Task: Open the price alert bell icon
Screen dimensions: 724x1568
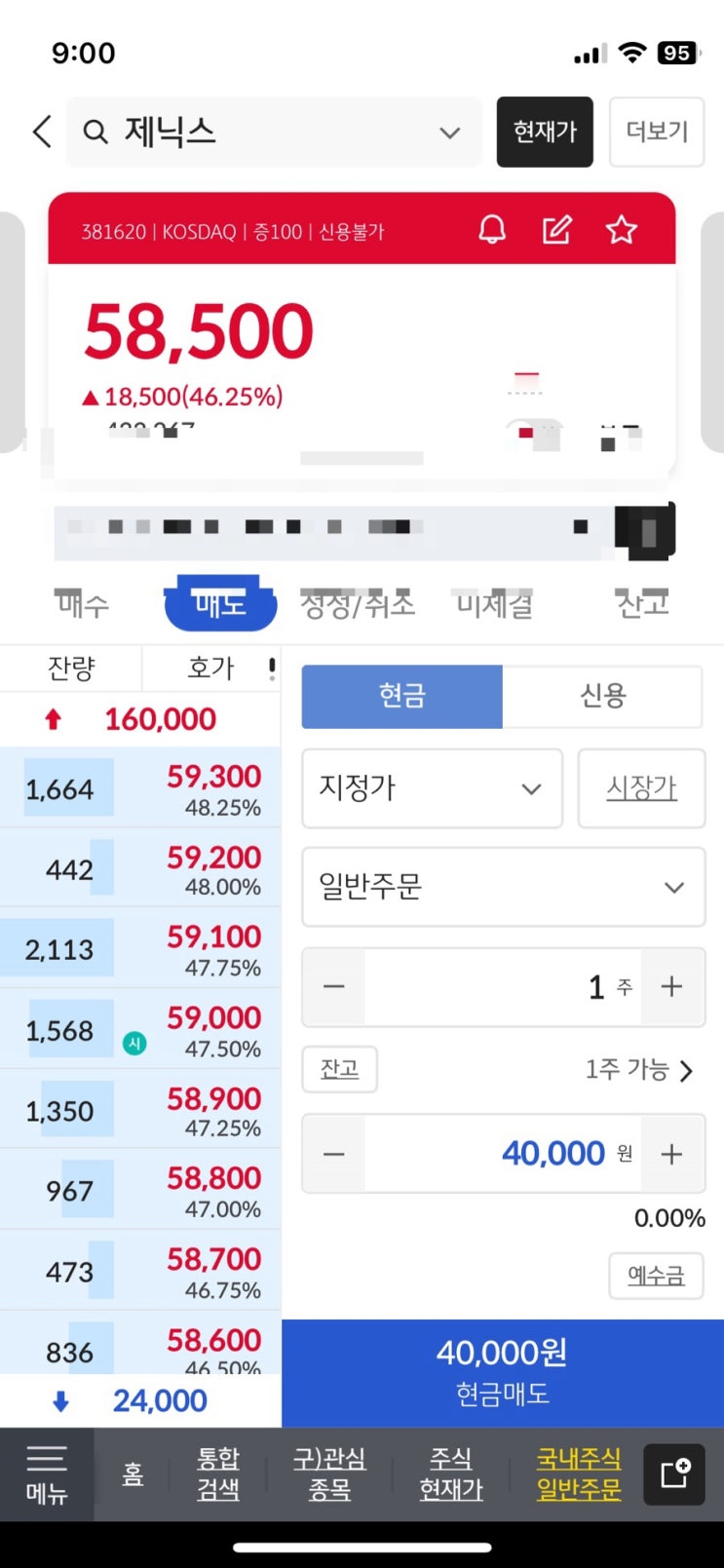Action: point(492,230)
